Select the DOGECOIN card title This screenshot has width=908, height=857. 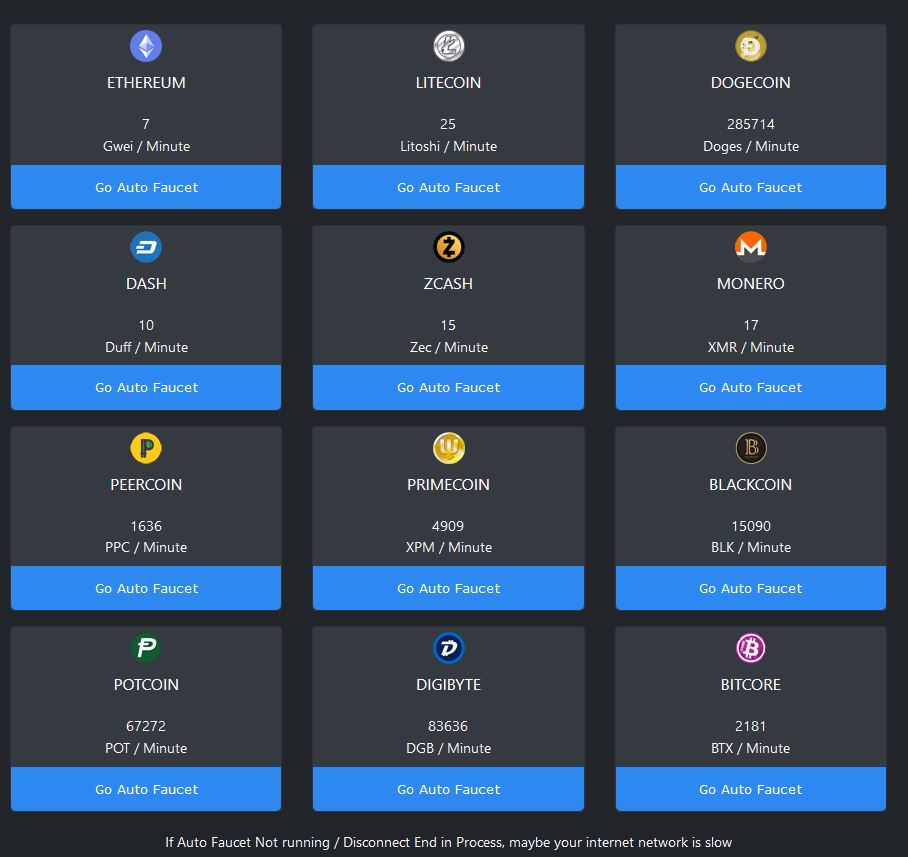pyautogui.click(x=750, y=83)
